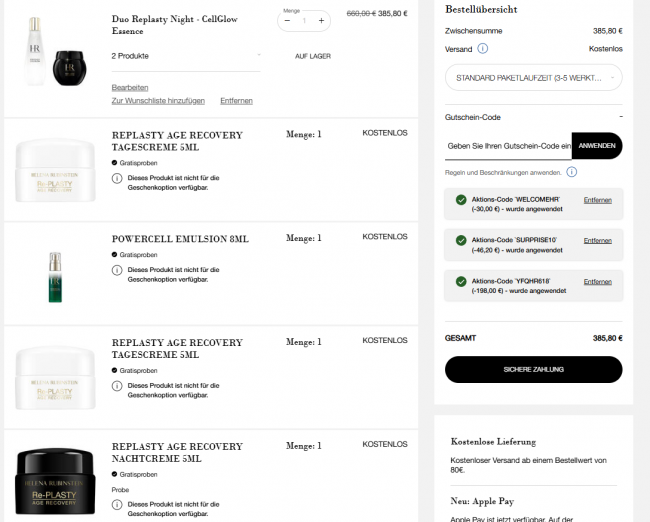Expand the 2 Produkte dropdown
Viewport: 650px width, 522px height.
pos(186,56)
